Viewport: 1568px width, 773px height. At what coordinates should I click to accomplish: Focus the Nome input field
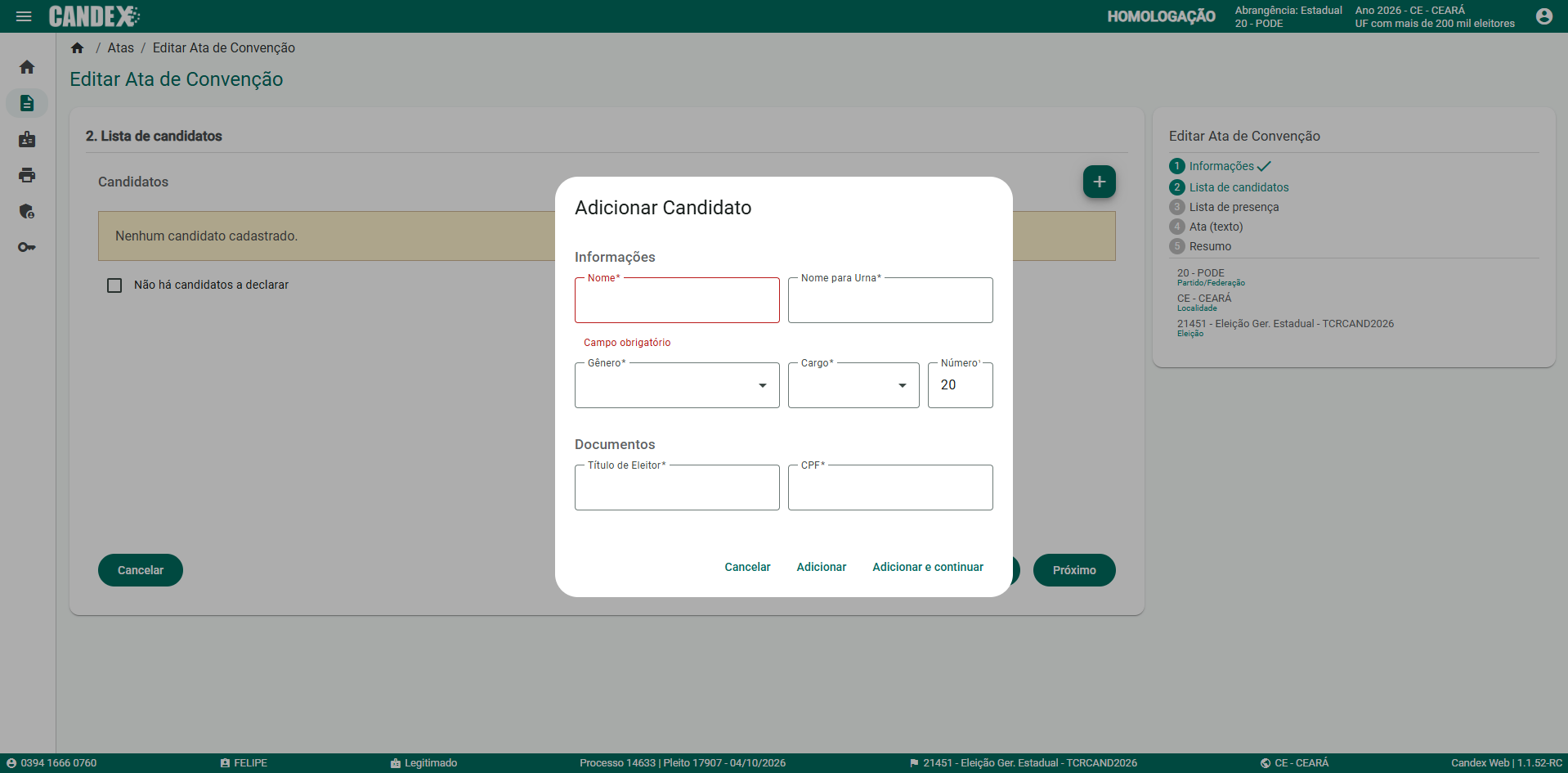point(677,300)
